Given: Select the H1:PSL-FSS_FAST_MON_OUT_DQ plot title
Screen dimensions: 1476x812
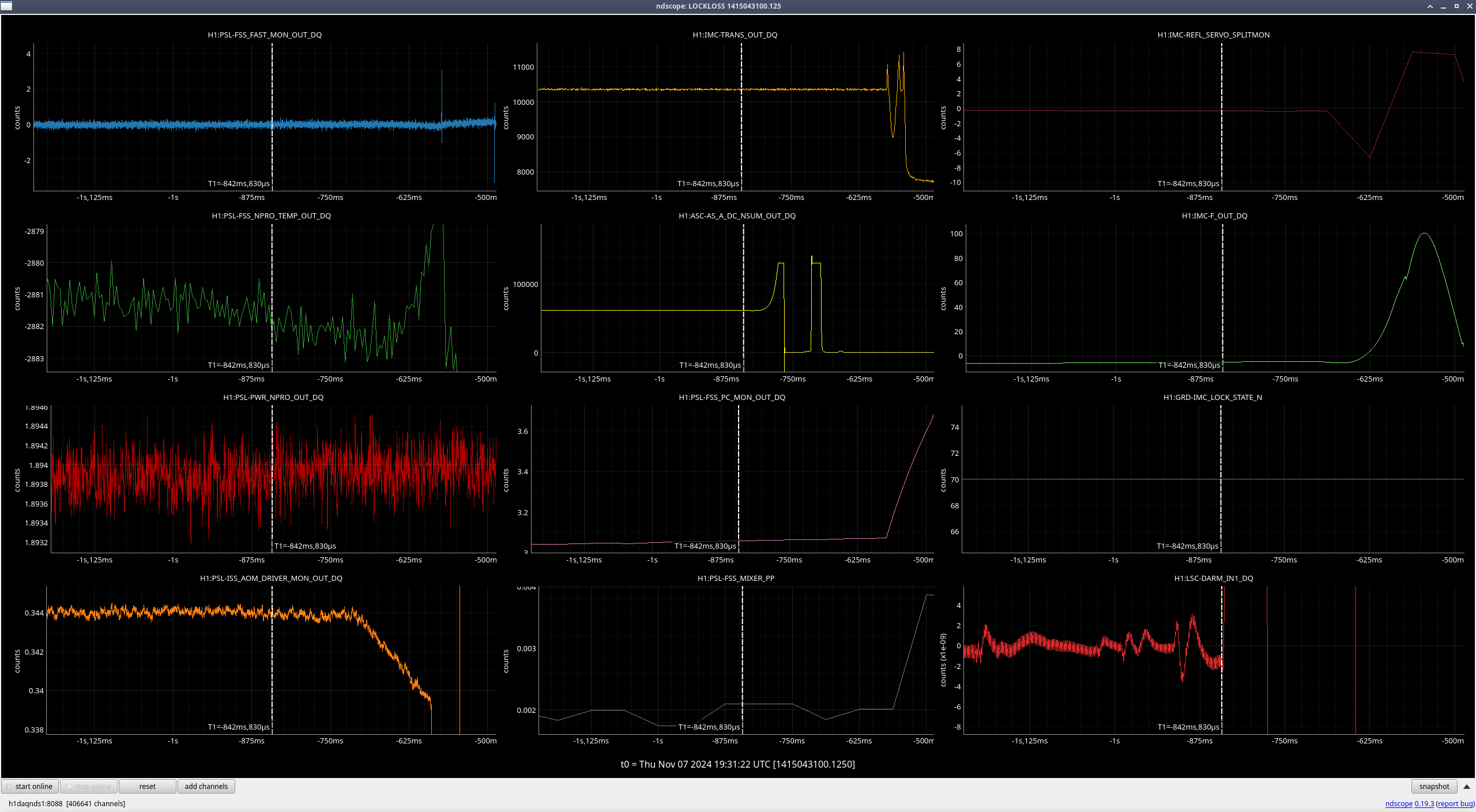Looking at the screenshot, I should point(265,35).
